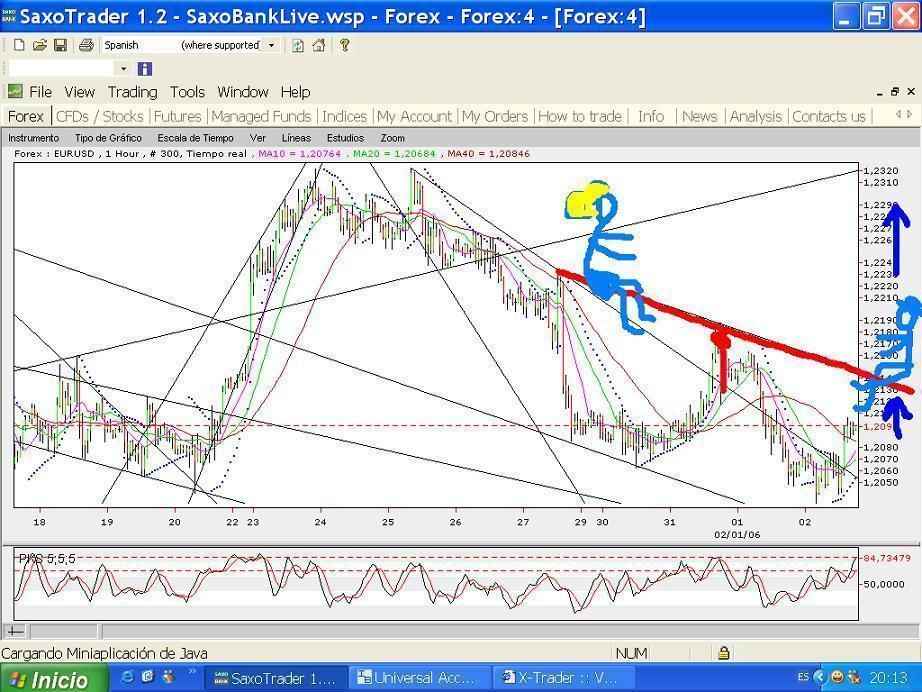Open the Líneas chart menu
922x692 pixels.
click(296, 138)
